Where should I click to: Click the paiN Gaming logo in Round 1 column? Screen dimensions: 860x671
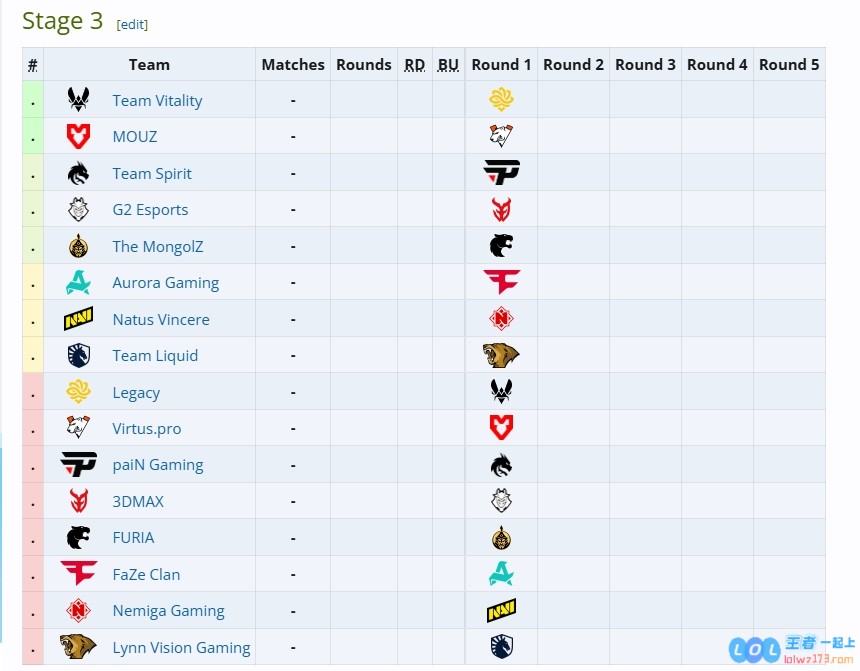[501, 173]
